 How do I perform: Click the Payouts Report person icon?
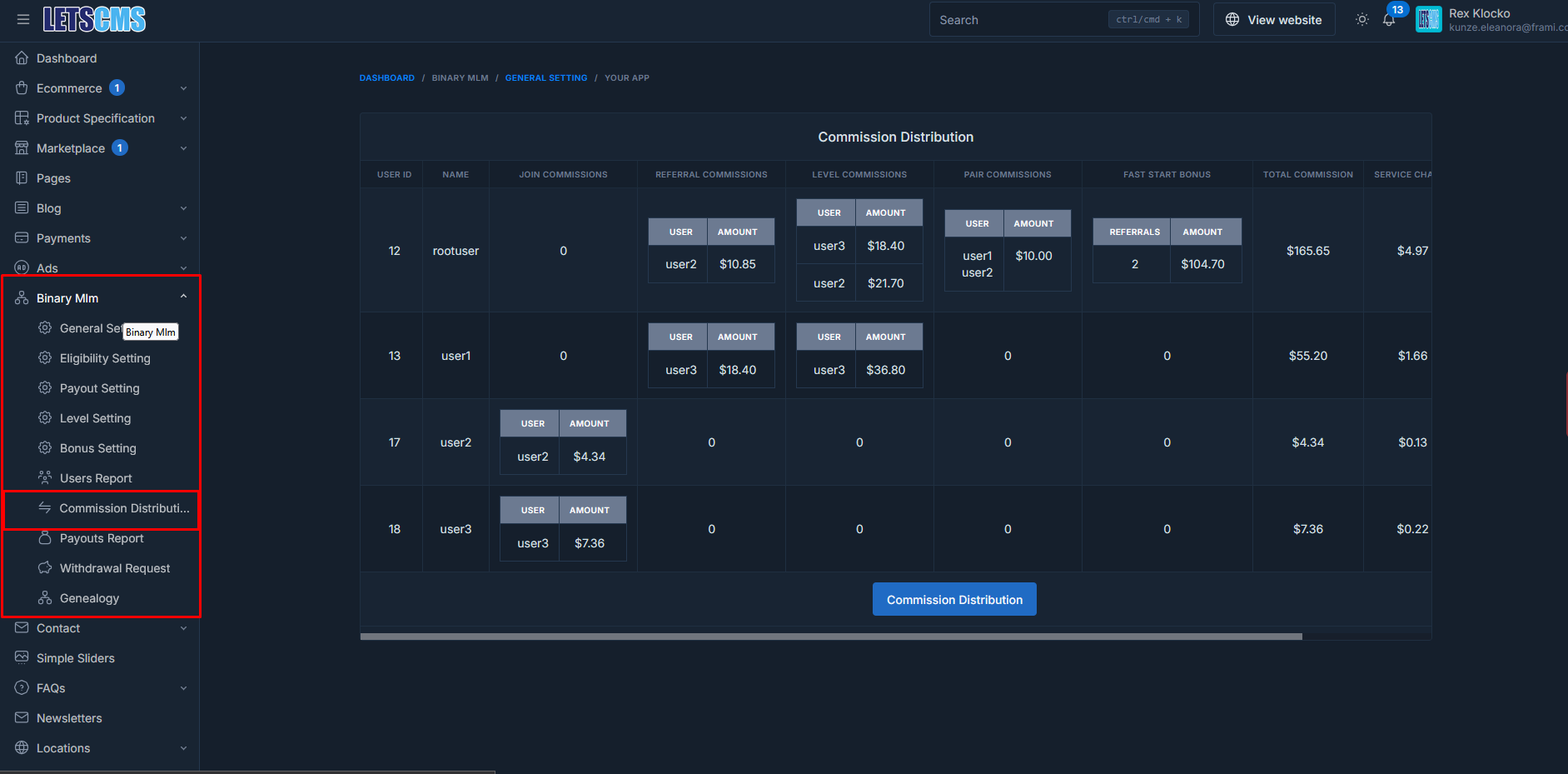[x=45, y=537]
